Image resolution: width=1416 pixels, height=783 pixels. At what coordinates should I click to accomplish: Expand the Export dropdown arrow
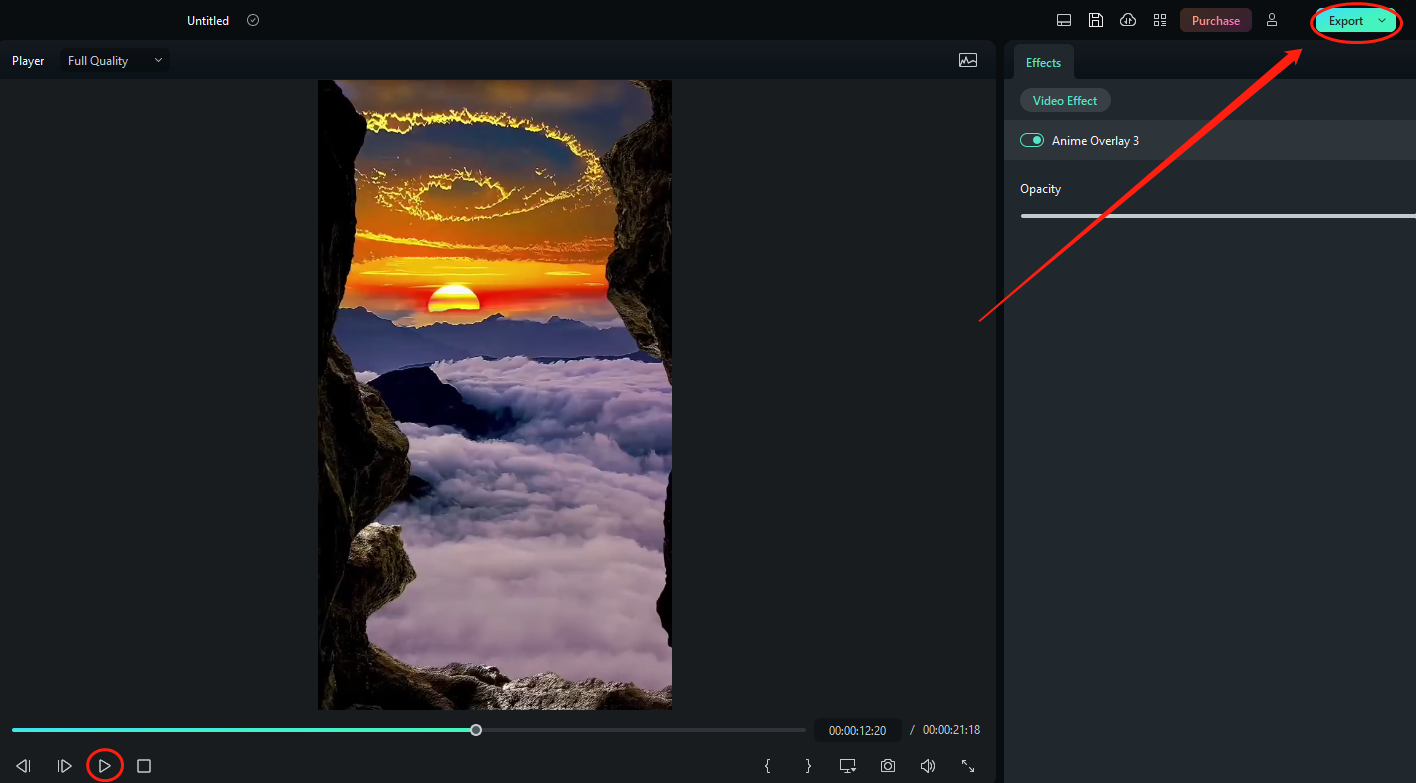1382,21
